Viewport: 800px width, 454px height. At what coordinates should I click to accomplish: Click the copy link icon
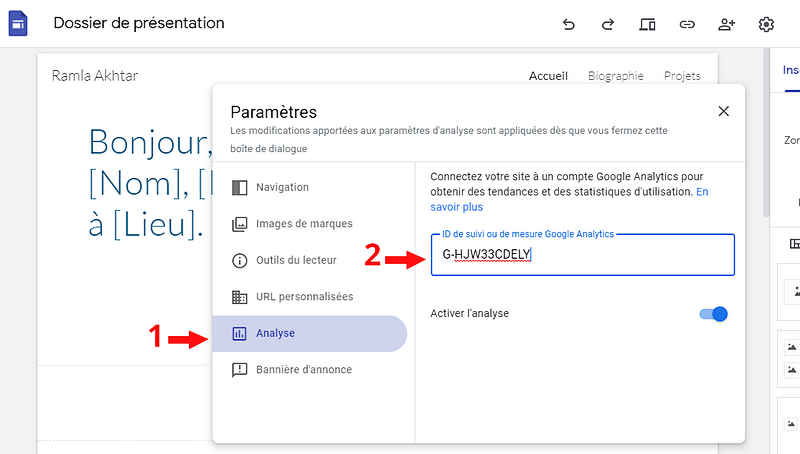[x=687, y=24]
